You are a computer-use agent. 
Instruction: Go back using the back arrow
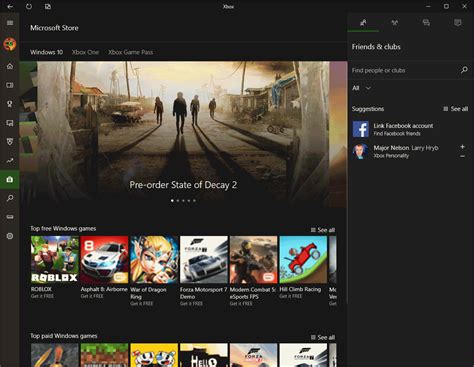pos(10,6)
